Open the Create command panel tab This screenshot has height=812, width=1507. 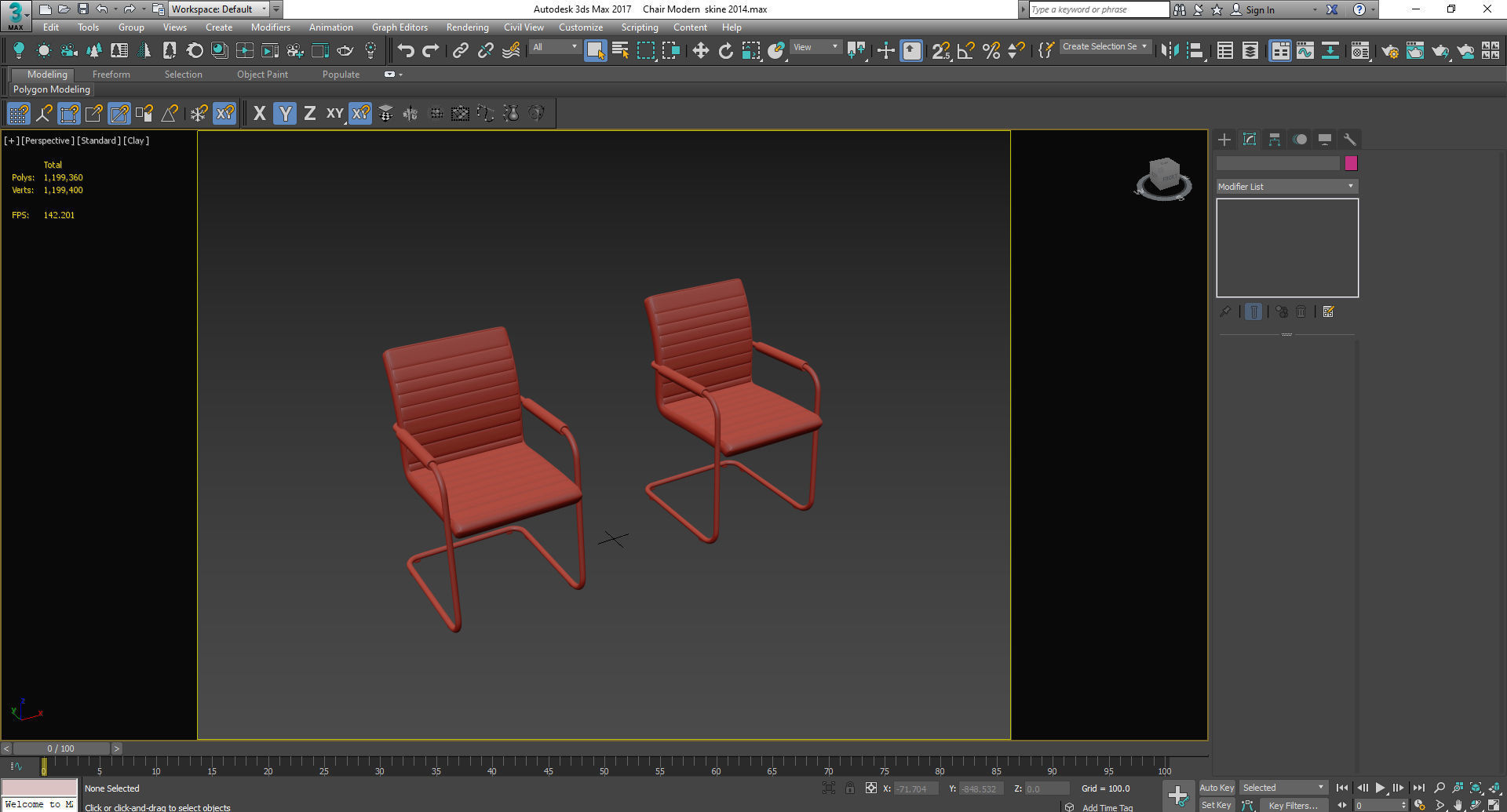(1224, 140)
